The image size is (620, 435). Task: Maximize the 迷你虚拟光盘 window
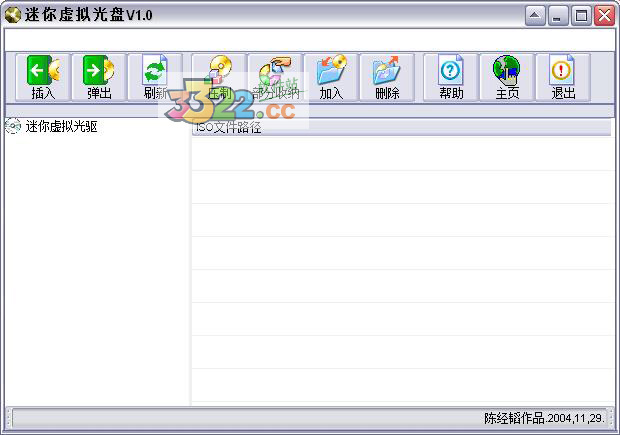click(581, 16)
